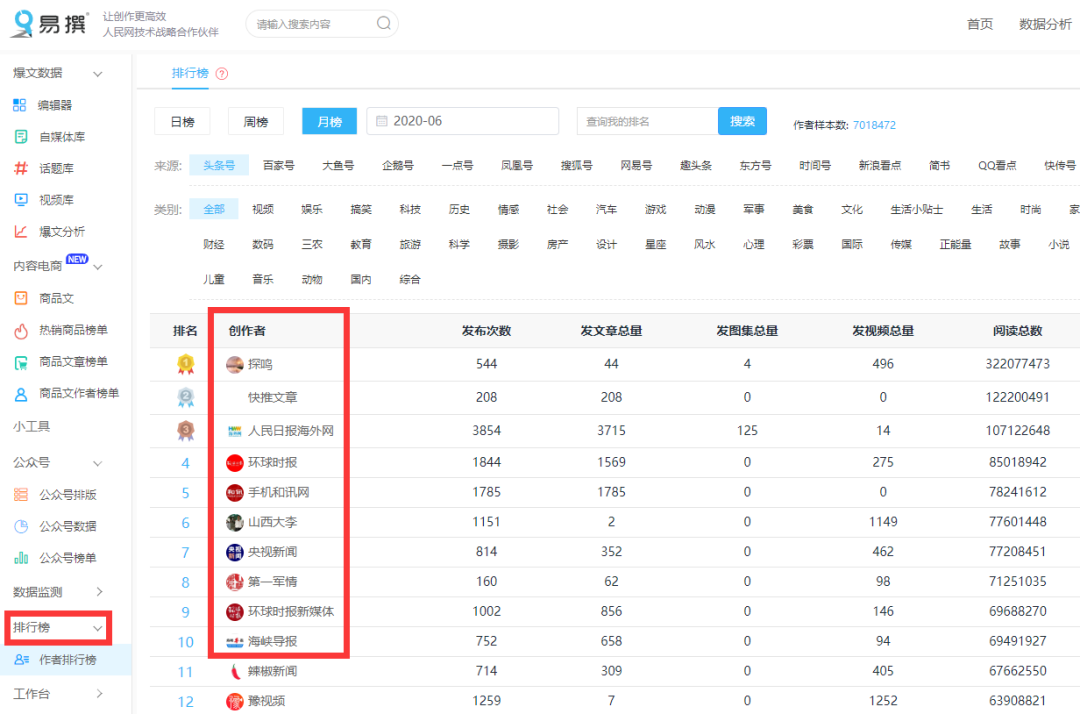Expand the 数据监测 section
This screenshot has width=1080, height=714.
(x=99, y=592)
